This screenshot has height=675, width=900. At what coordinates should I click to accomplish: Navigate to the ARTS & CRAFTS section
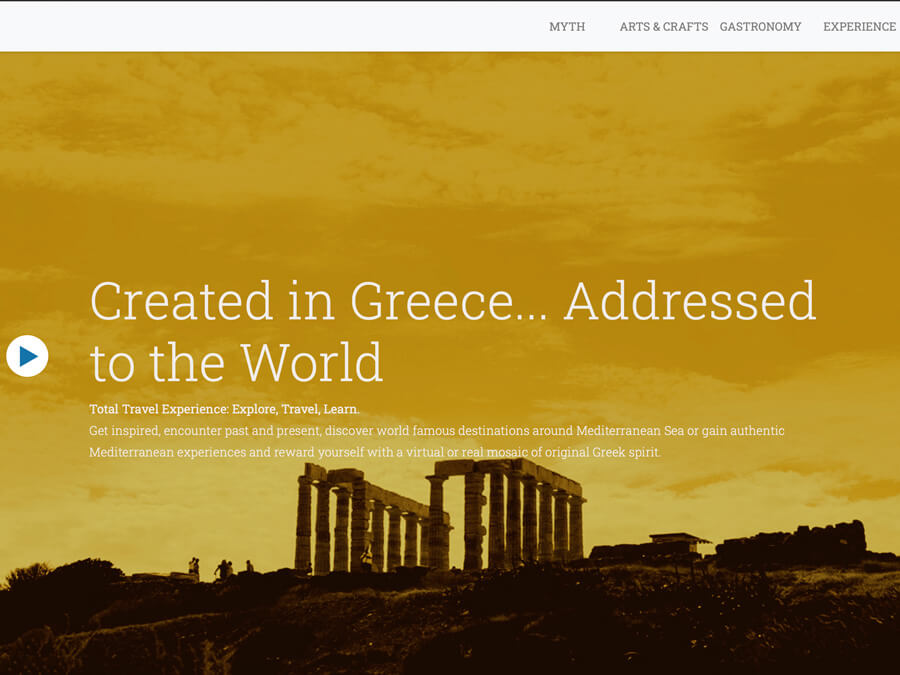[x=663, y=27]
